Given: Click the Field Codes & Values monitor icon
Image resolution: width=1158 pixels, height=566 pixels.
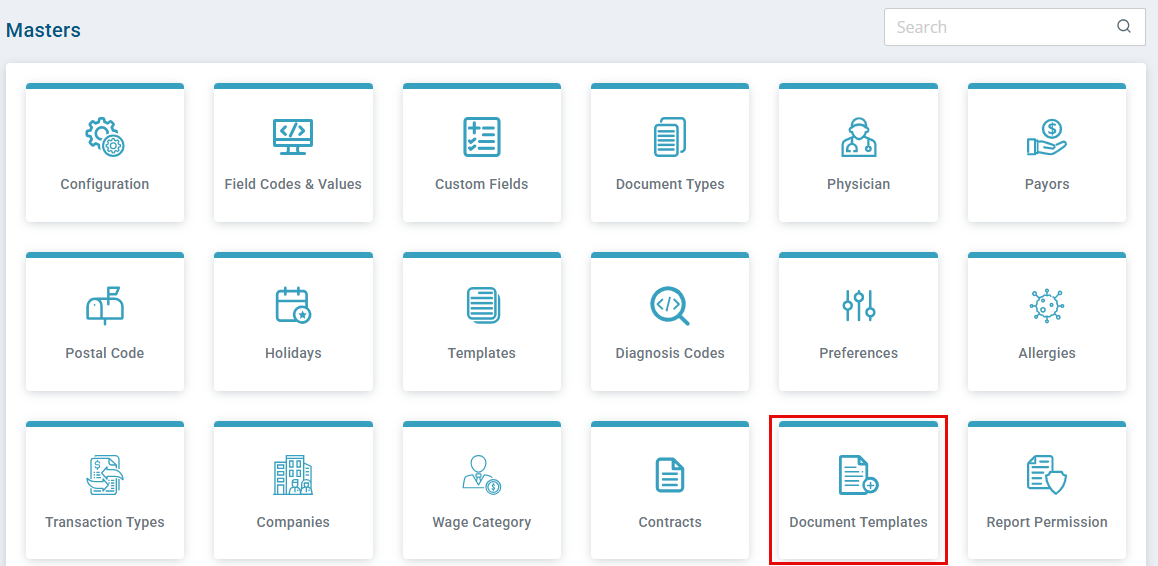Looking at the screenshot, I should pyautogui.click(x=293, y=137).
